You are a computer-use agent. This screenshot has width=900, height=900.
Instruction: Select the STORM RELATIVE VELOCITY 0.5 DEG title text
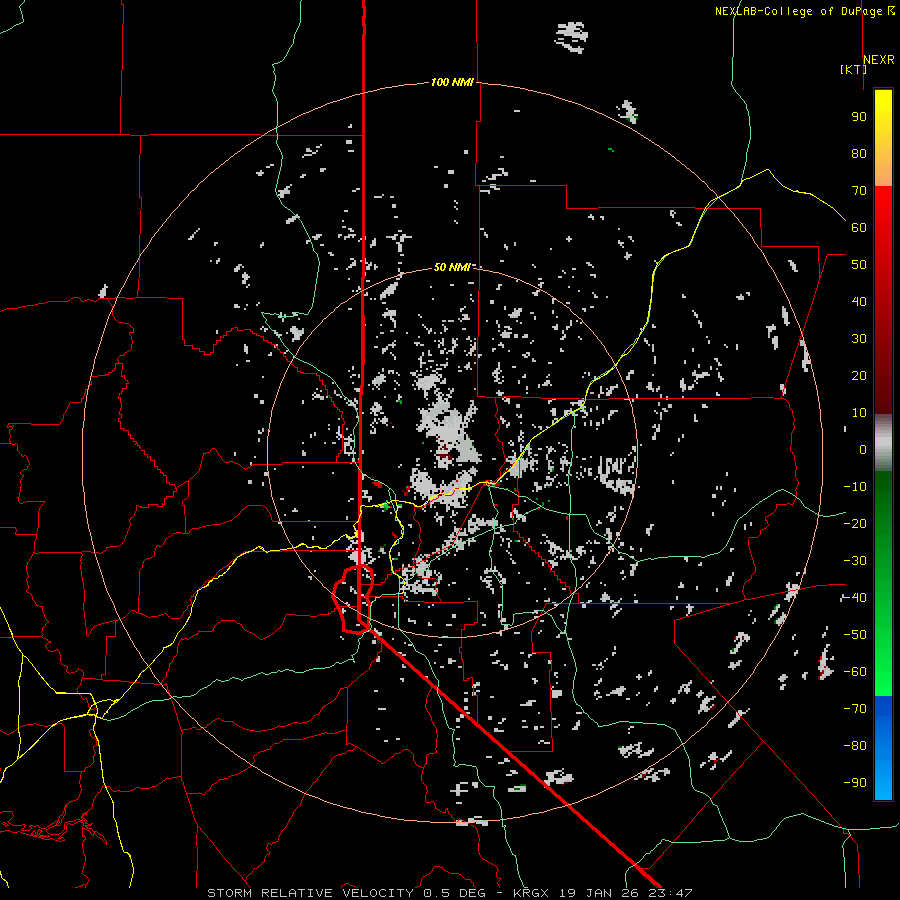[x=346, y=893]
